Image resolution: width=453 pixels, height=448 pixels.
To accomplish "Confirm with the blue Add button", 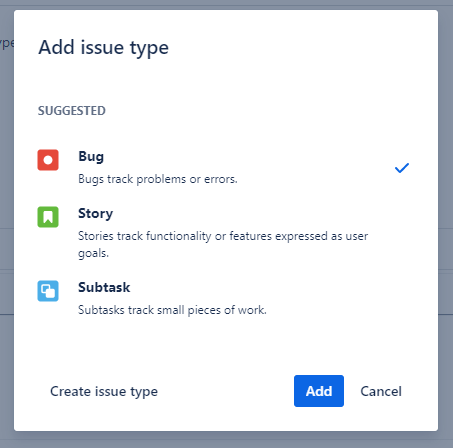I will coord(319,391).
